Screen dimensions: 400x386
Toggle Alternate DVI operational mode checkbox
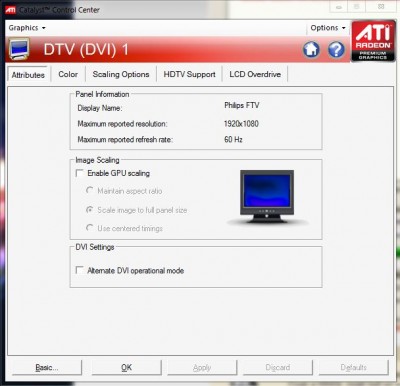80,270
